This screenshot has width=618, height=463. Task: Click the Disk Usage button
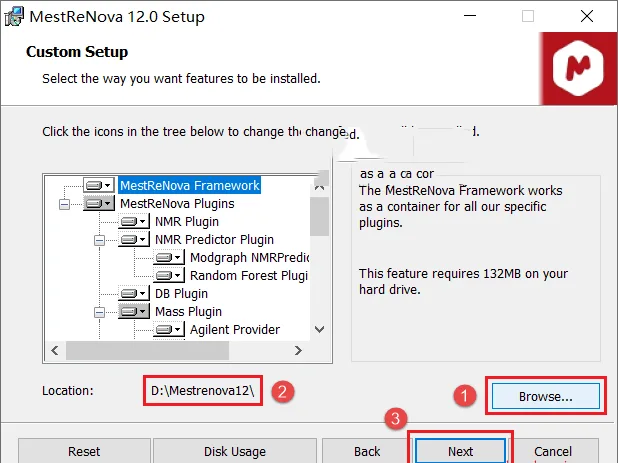pyautogui.click(x=235, y=451)
